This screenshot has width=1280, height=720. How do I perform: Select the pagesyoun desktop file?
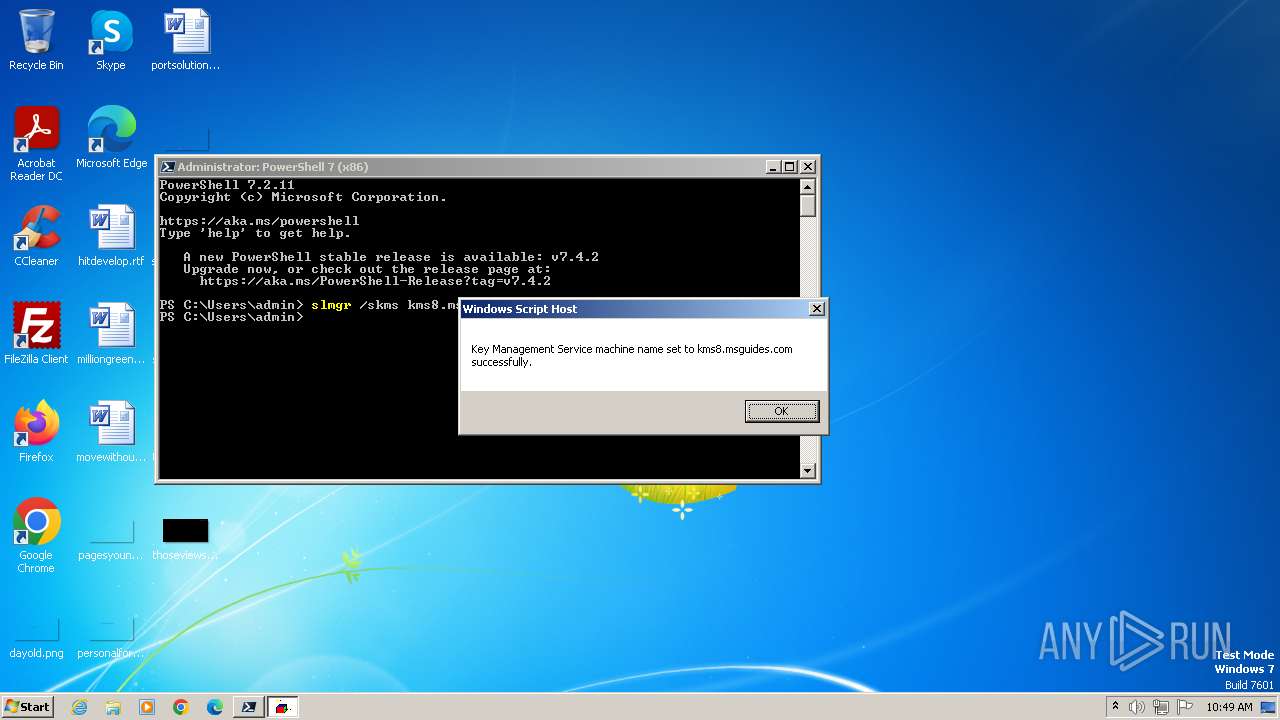click(111, 538)
